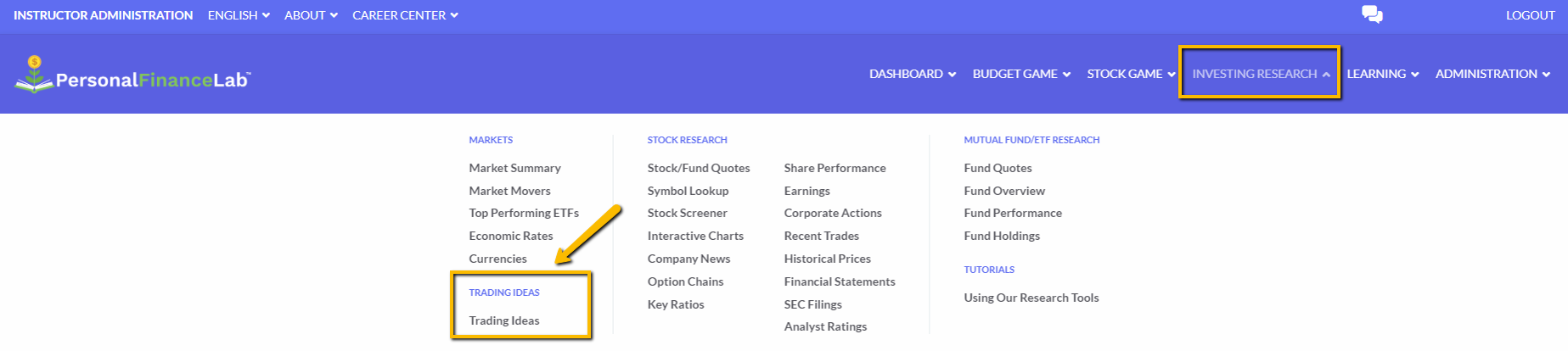Open the chat messages icon
1568x351 pixels.
(1372, 14)
